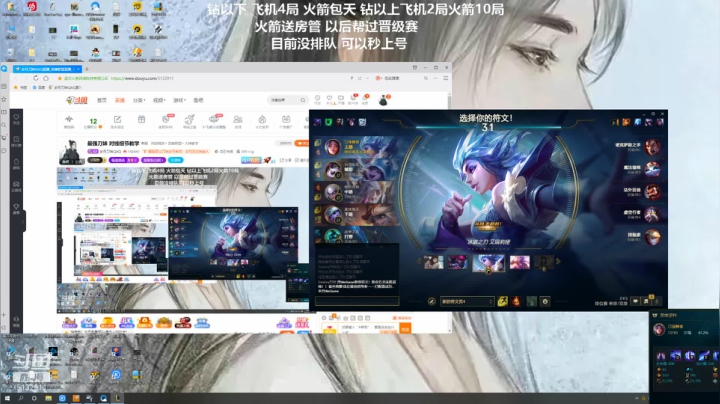The height and width of the screenshot is (404, 720).
Task: Select the second skin thumbnail in carousel
Action: click(458, 262)
